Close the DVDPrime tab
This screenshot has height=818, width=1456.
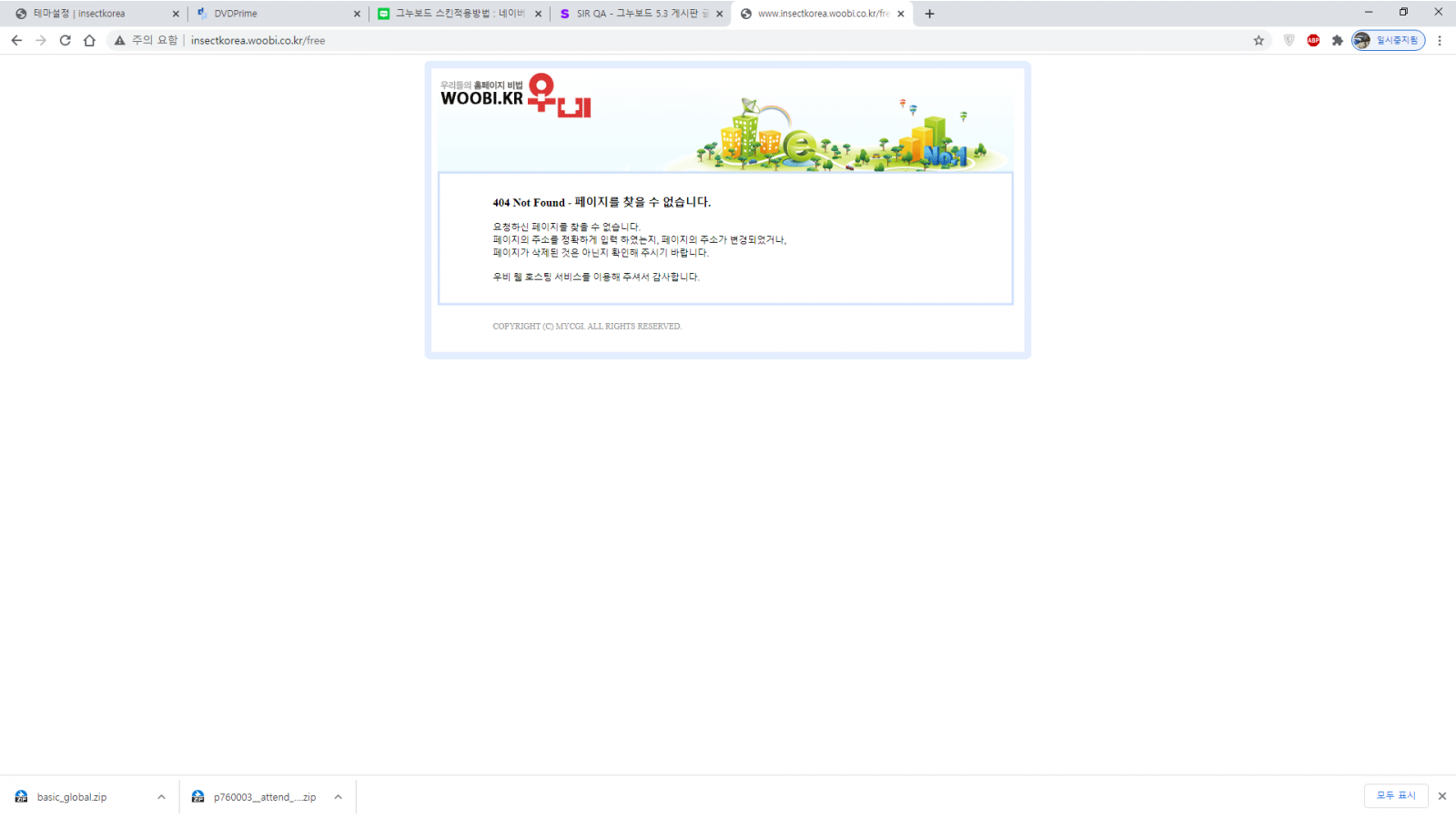[x=357, y=14]
